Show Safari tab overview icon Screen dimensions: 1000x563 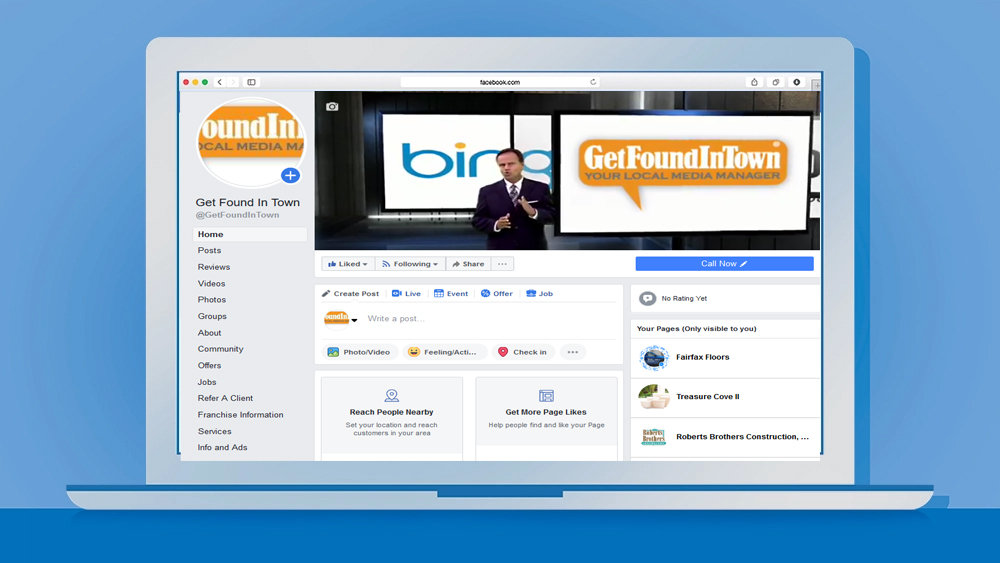pyautogui.click(x=776, y=82)
